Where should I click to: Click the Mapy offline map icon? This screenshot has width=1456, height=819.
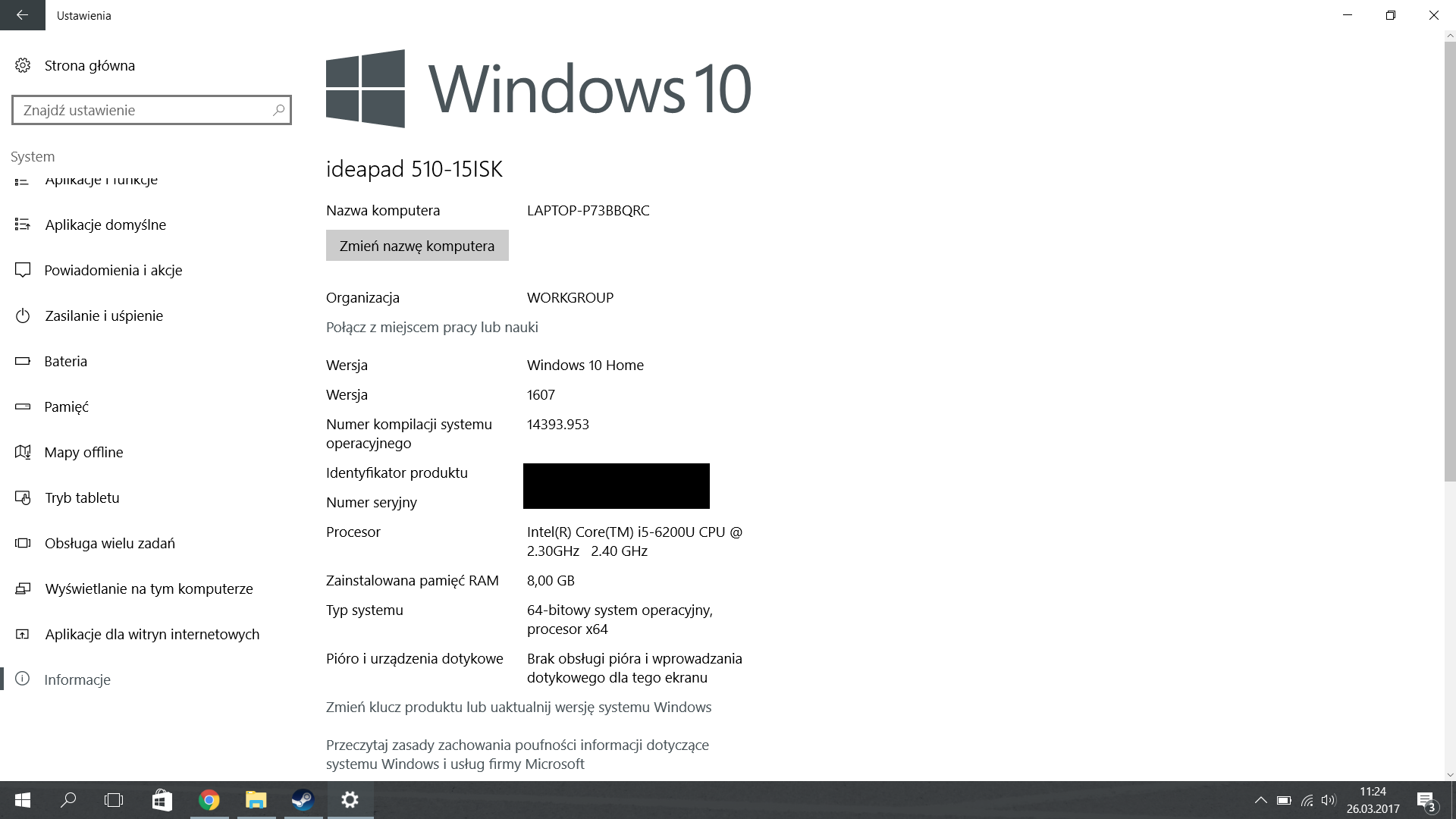pos(23,452)
